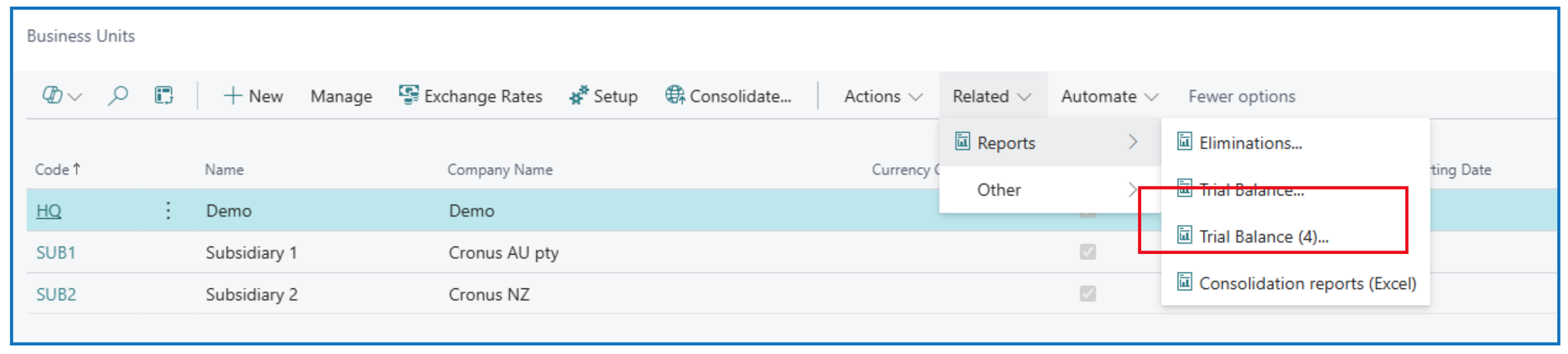Collapse the Related dropdown menu

(x=992, y=97)
